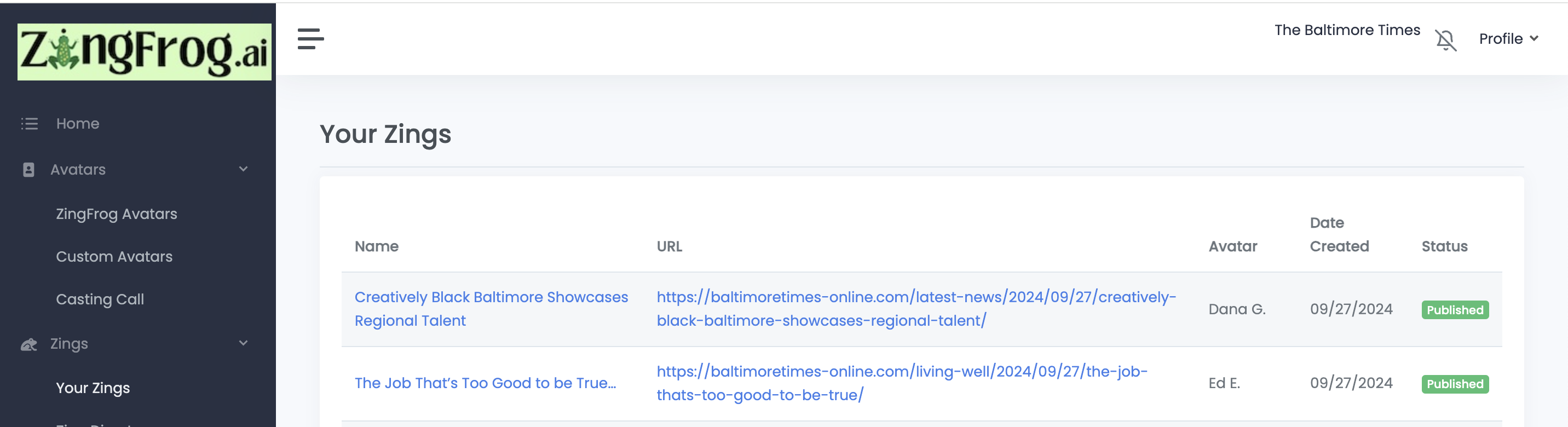Viewport: 1568px width, 427px height.
Task: Open the creatively-black-baltimore article URL
Action: pos(915,309)
